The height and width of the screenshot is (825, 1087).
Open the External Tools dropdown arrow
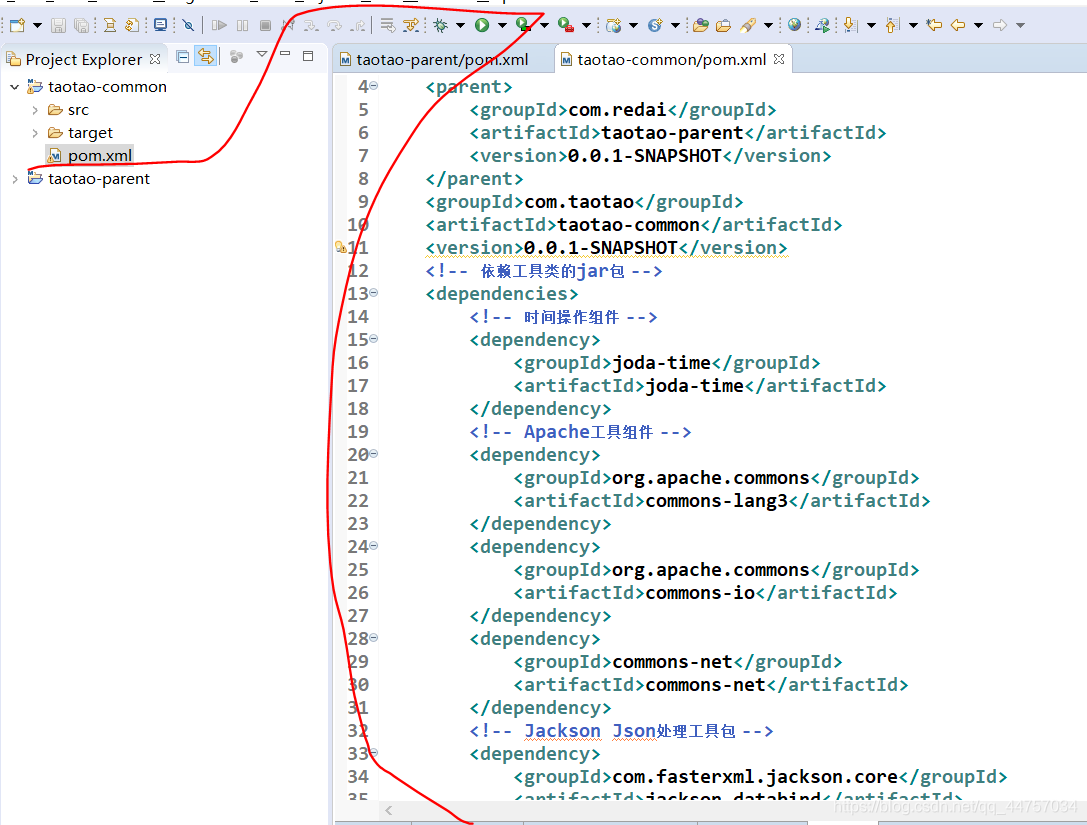tap(586, 26)
